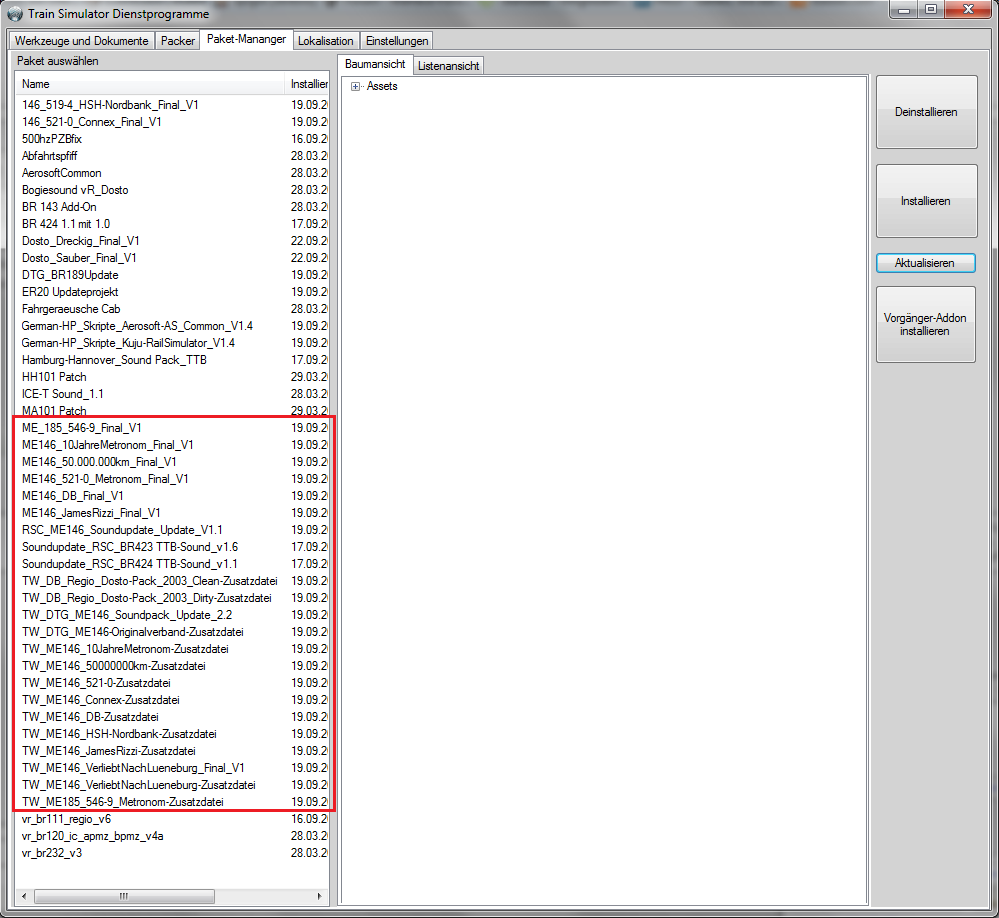Screen dimensions: 999x918
Task: Click the Train Simulator title bar icon
Action: click(15, 13)
